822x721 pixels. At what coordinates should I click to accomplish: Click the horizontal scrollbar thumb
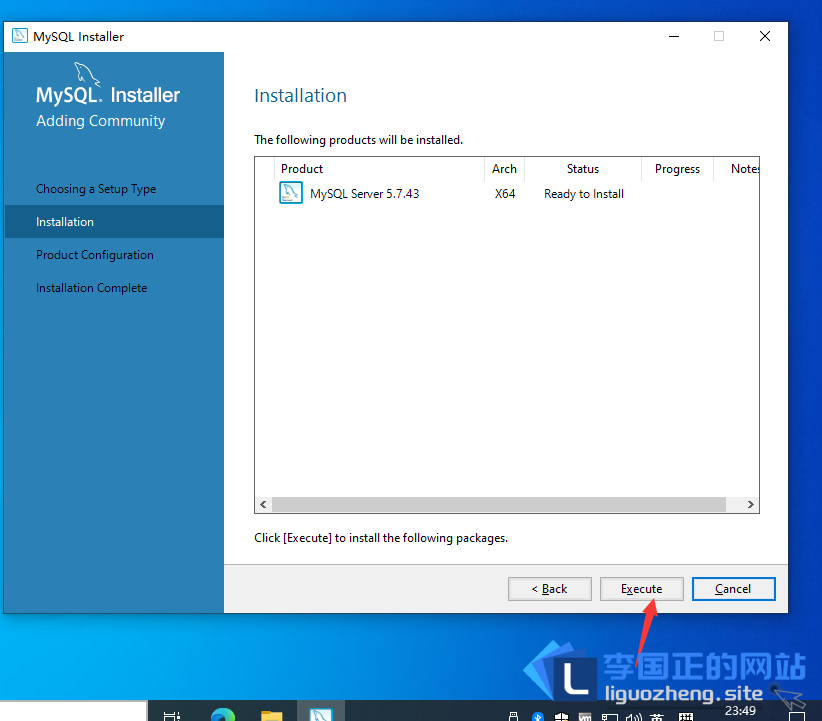coord(499,504)
